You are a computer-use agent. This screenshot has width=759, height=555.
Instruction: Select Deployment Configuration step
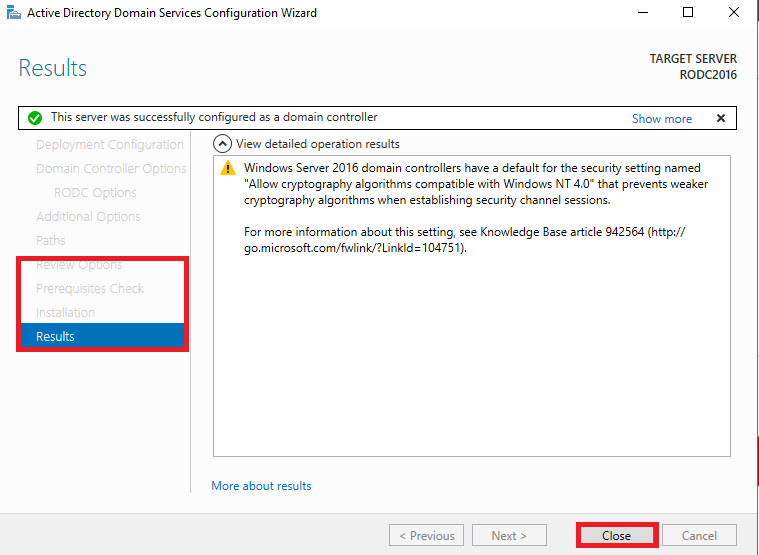[x=110, y=145]
